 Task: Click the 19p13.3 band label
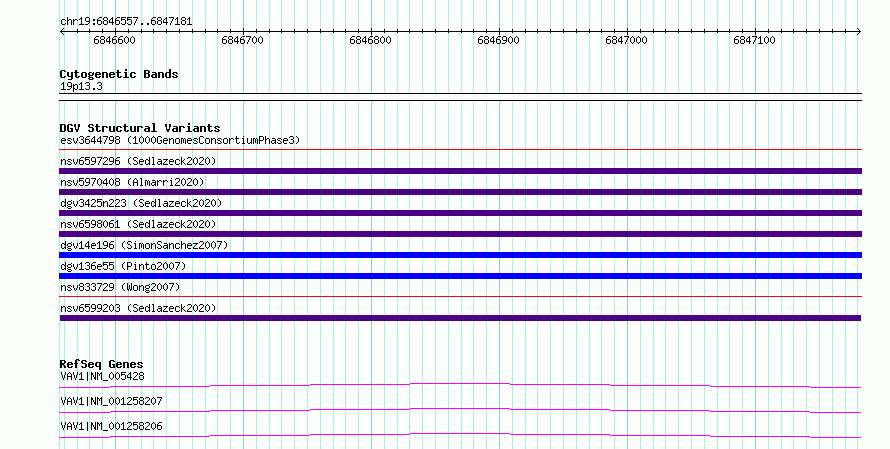tap(81, 86)
